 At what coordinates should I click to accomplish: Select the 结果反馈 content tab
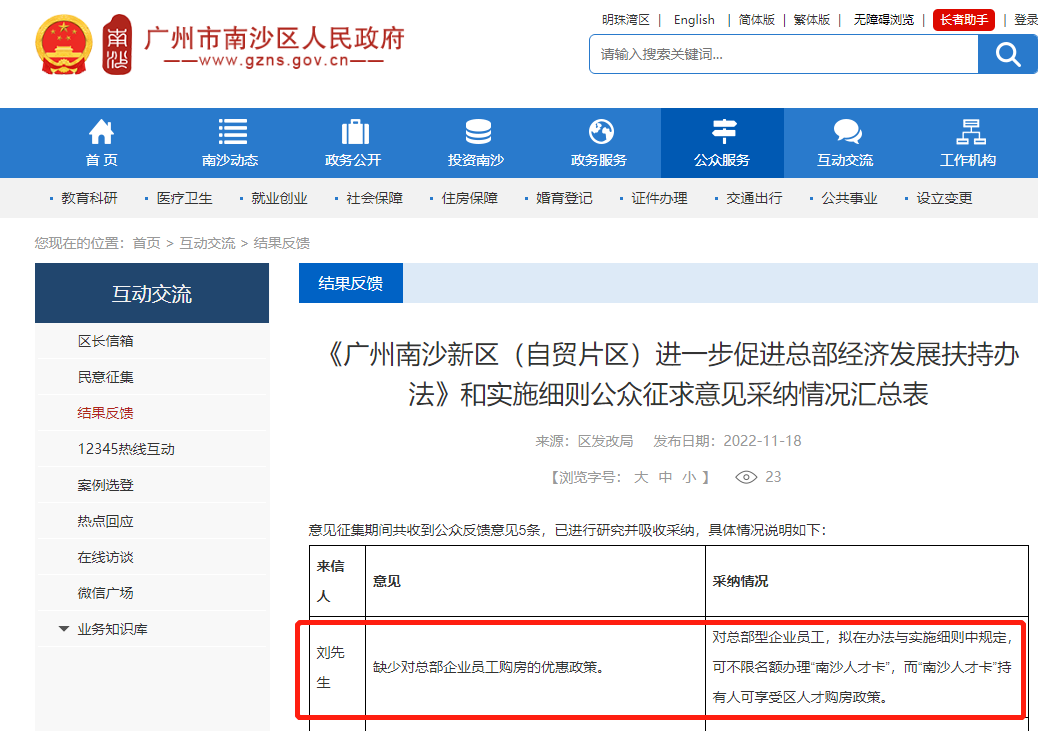[x=351, y=283]
